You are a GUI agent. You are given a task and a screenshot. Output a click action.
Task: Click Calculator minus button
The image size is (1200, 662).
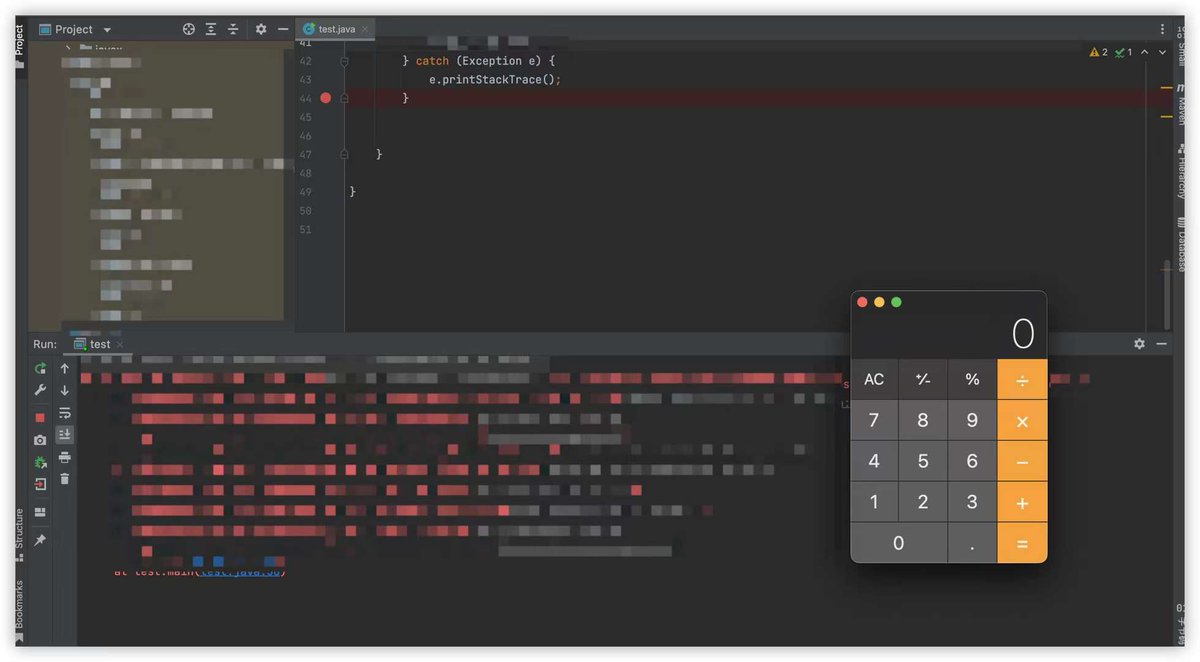1022,462
